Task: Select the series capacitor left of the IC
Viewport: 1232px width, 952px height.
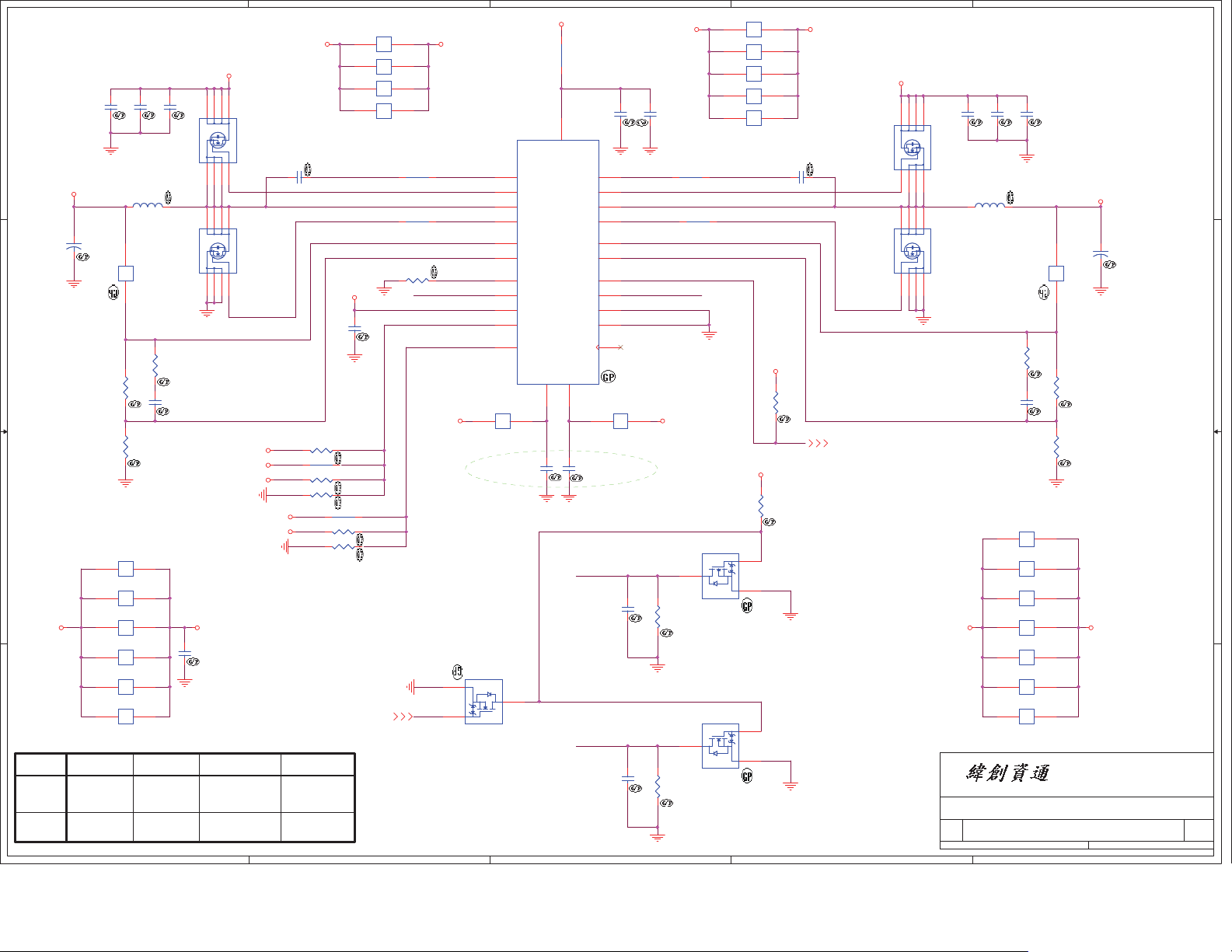Action: click(299, 177)
